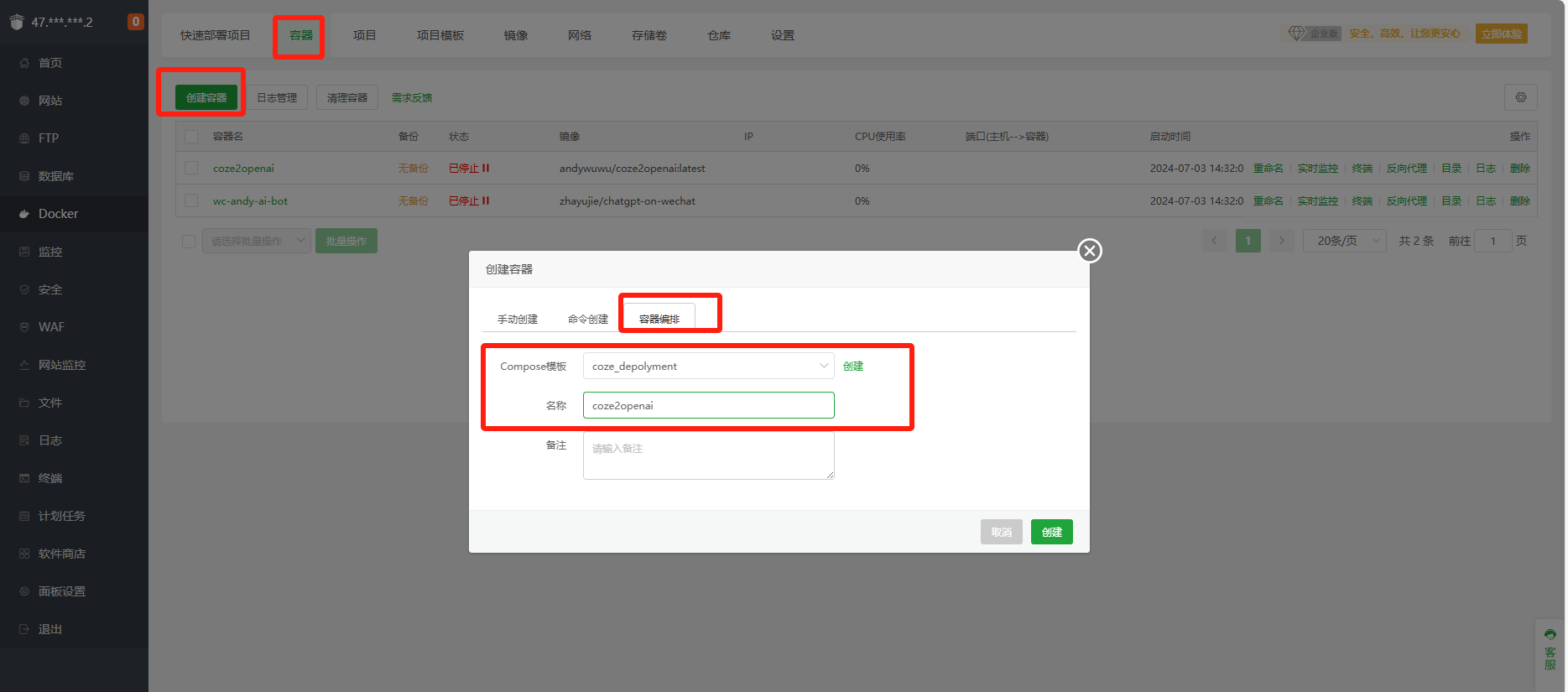Open the 存储卷 volumes tab
The height and width of the screenshot is (692, 1568).
click(649, 35)
